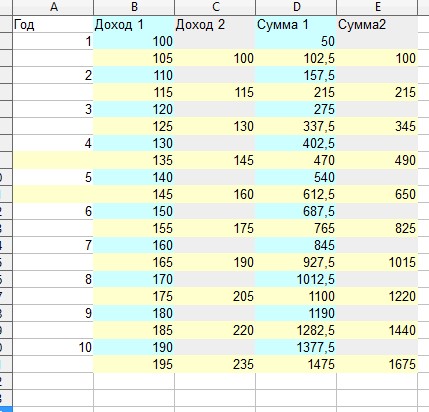
Task: Select the cell with 345
Action: point(377,126)
